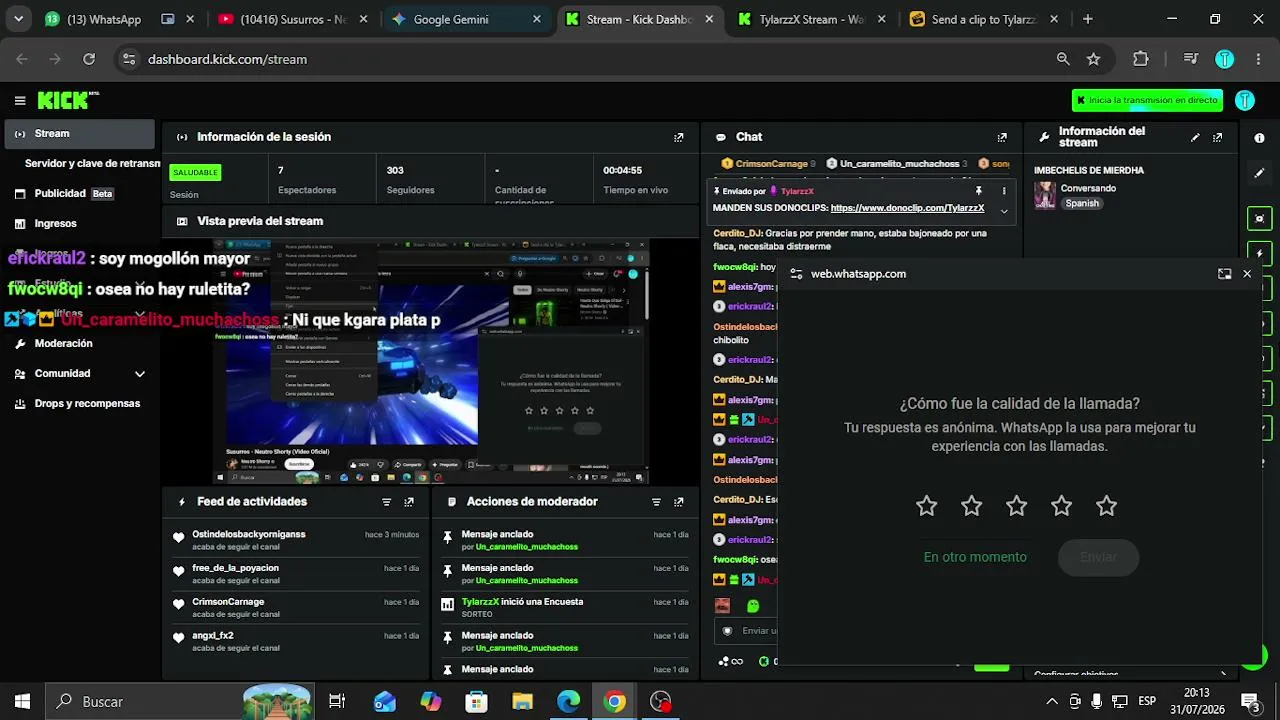Image resolution: width=1280 pixels, height=720 pixels.
Task: Close the YouTube Susurros tab
Action: [x=363, y=19]
